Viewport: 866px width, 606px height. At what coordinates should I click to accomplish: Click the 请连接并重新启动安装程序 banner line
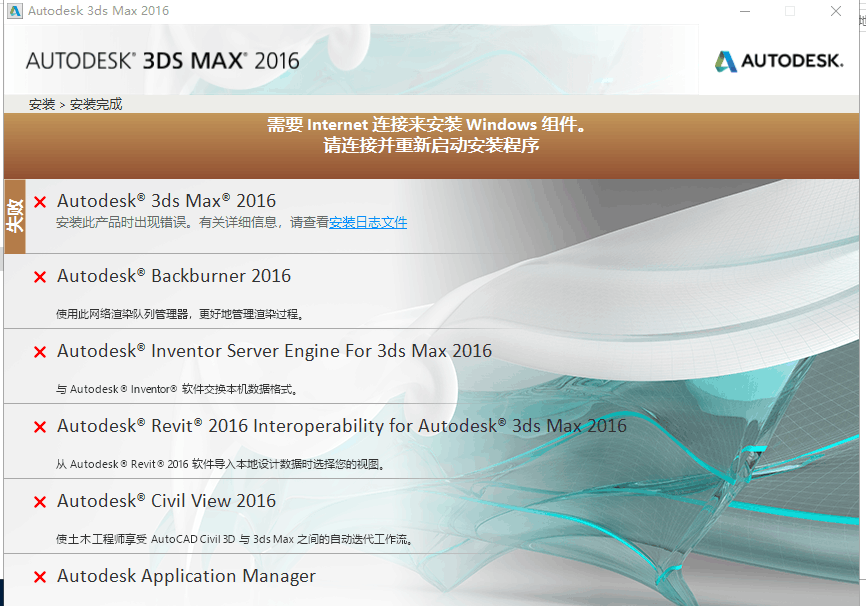coord(431,145)
